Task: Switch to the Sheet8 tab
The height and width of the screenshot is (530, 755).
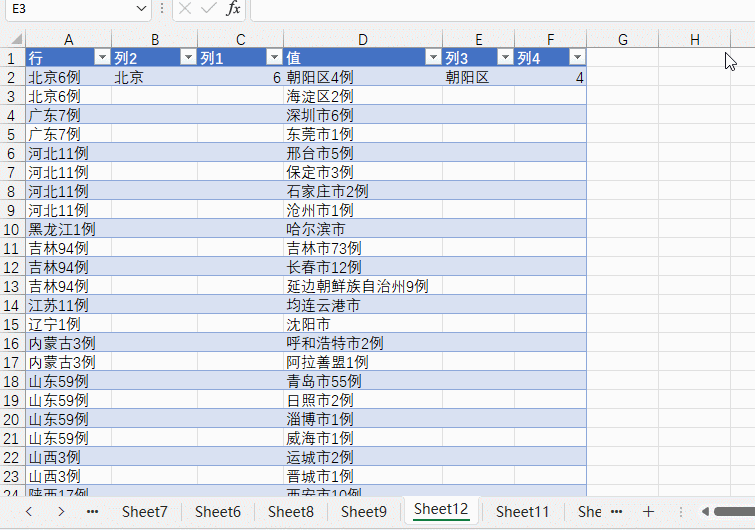Action: [291, 511]
